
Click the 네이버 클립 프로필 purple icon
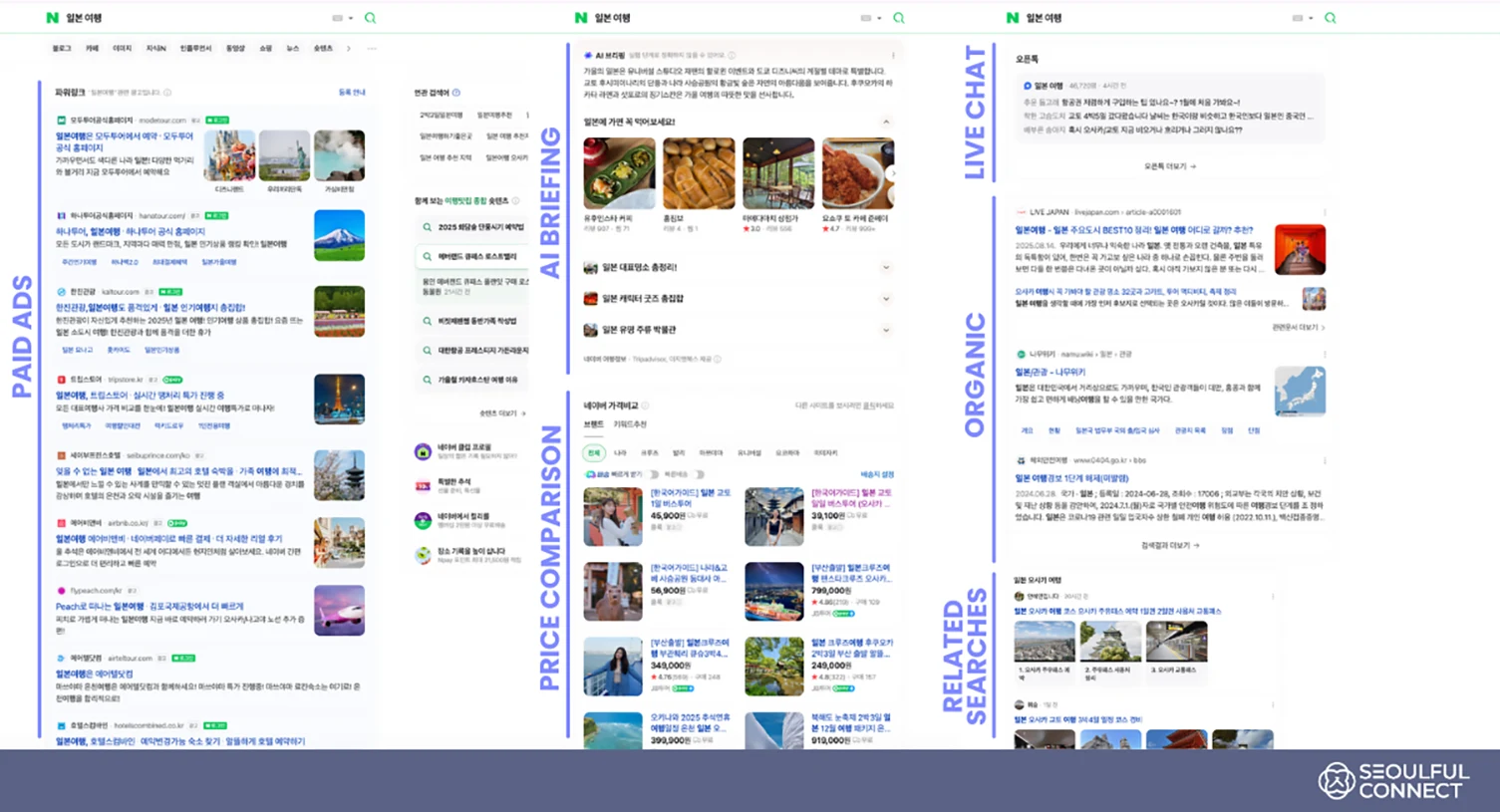pyautogui.click(x=422, y=450)
